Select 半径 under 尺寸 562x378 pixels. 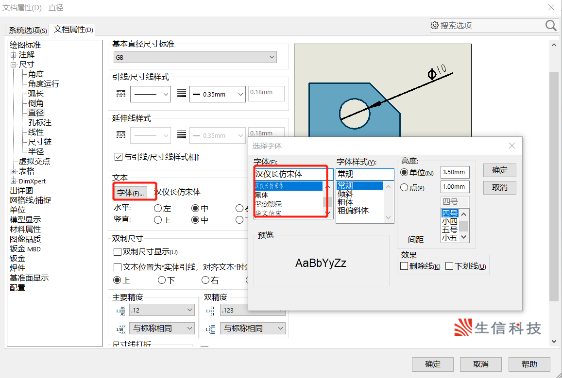pyautogui.click(x=36, y=152)
